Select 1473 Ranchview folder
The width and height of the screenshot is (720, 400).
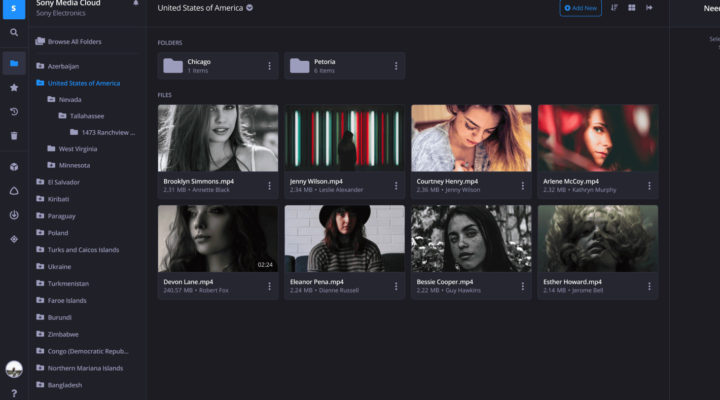tap(102, 132)
